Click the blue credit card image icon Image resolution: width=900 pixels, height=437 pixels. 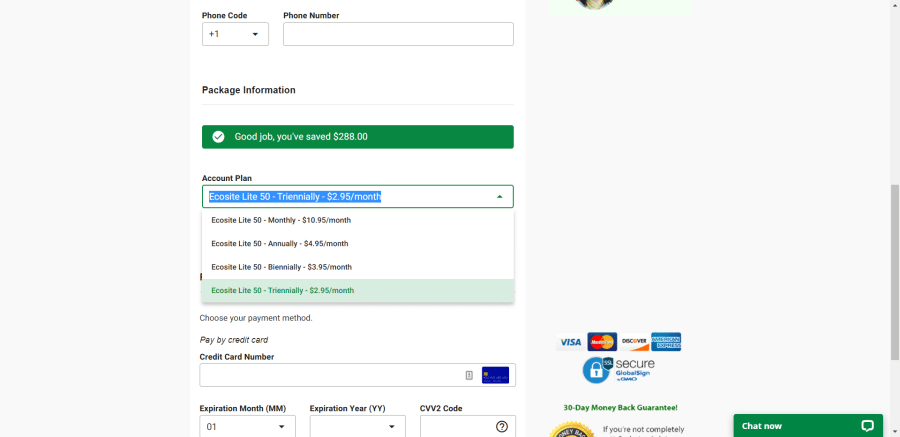[495, 375]
